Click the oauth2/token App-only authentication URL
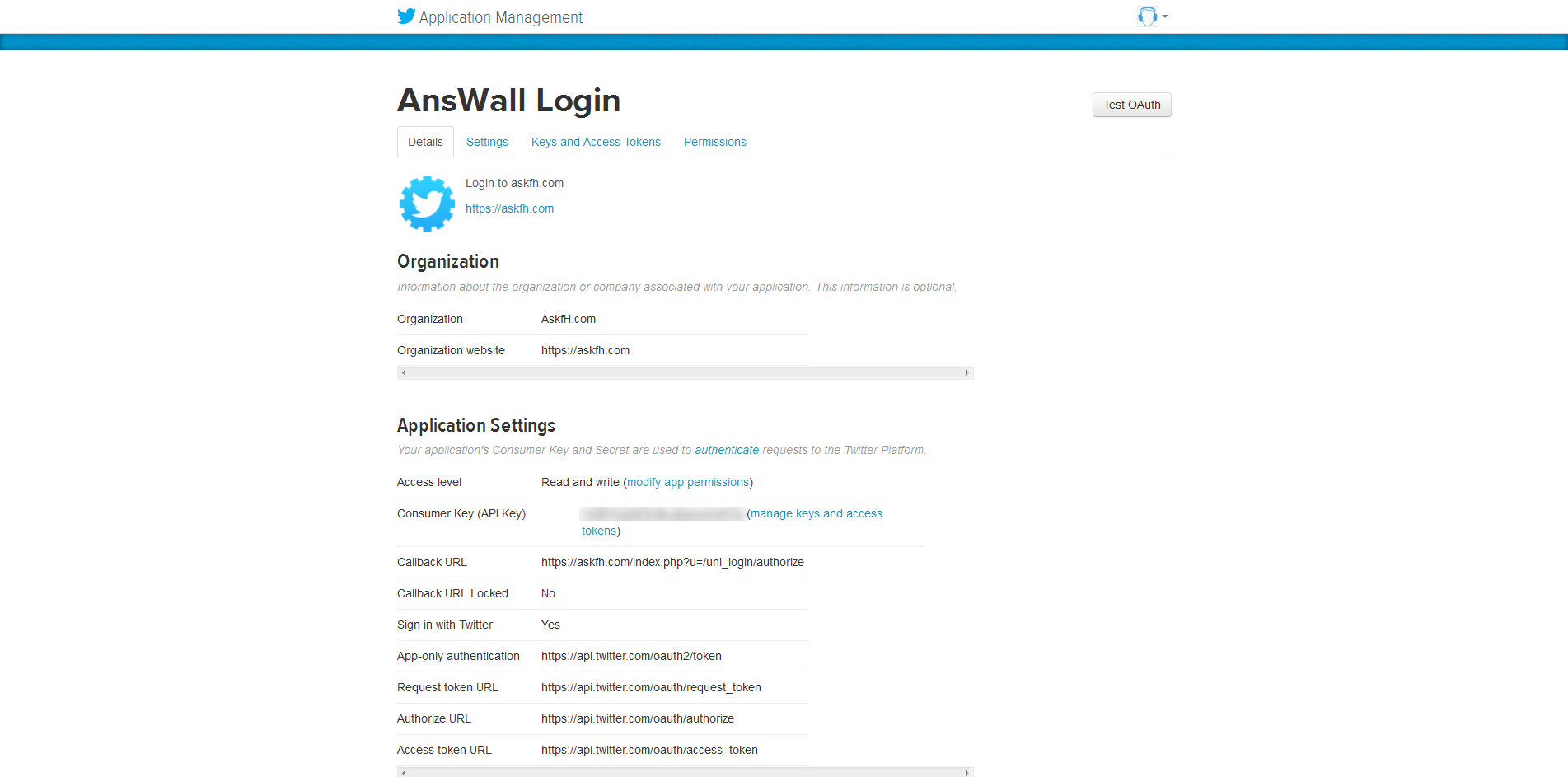The width and height of the screenshot is (1568, 777). (x=631, y=656)
